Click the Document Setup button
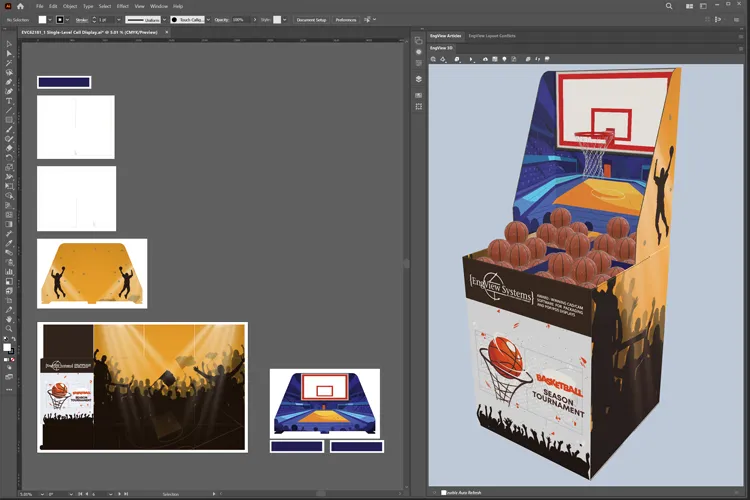The width and height of the screenshot is (750, 500). (x=311, y=19)
